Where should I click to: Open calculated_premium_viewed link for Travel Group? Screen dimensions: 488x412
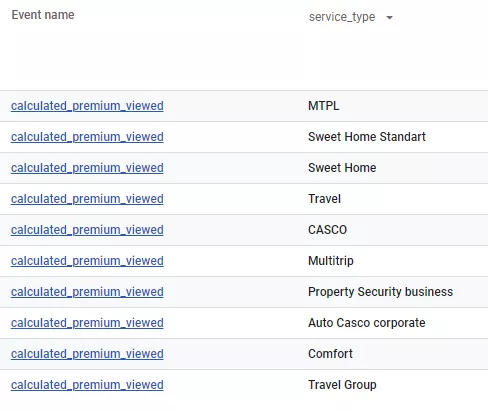(x=87, y=385)
